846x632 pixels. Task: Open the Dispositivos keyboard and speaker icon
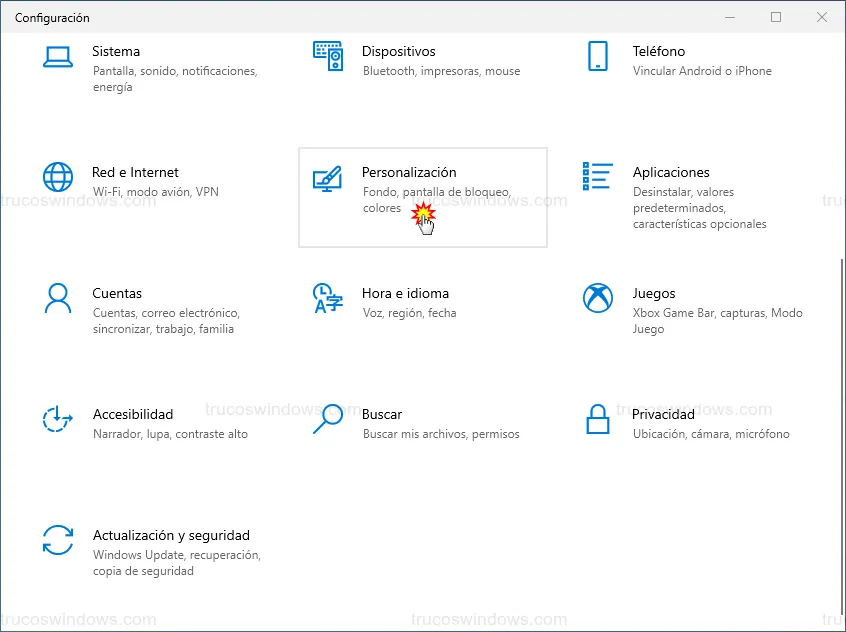[328, 56]
